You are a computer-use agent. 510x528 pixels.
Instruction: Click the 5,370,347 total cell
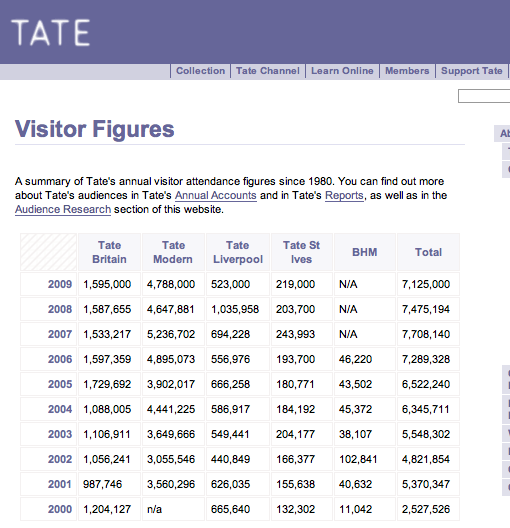tap(428, 484)
